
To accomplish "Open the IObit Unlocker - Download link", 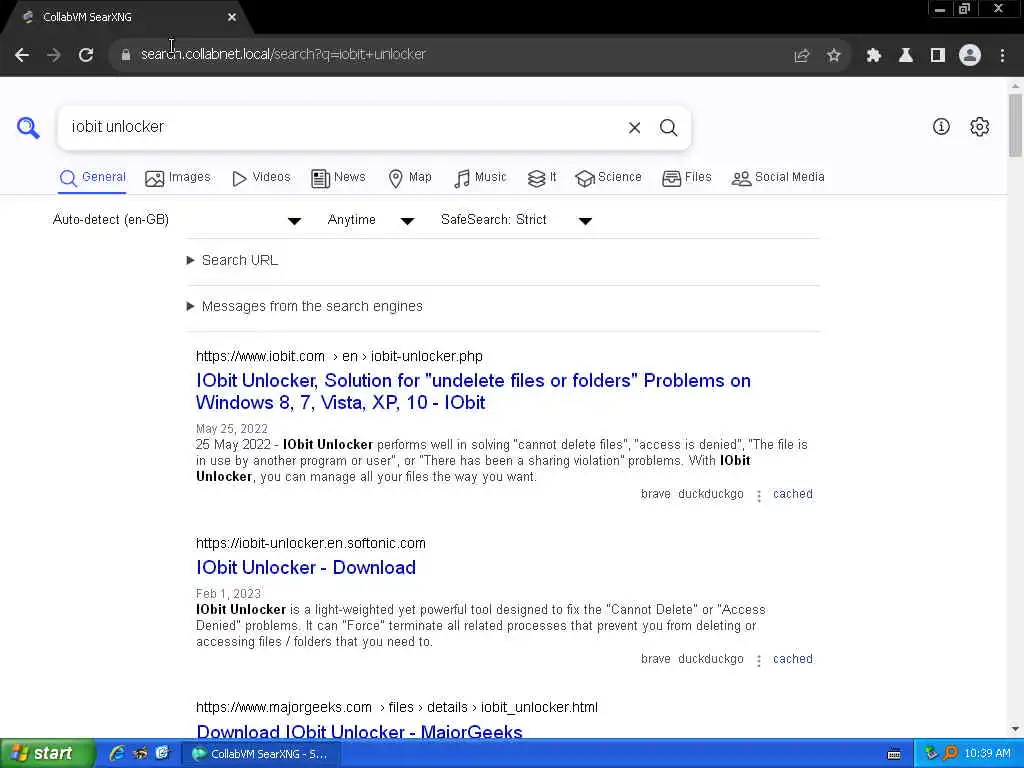I will coord(306,568).
